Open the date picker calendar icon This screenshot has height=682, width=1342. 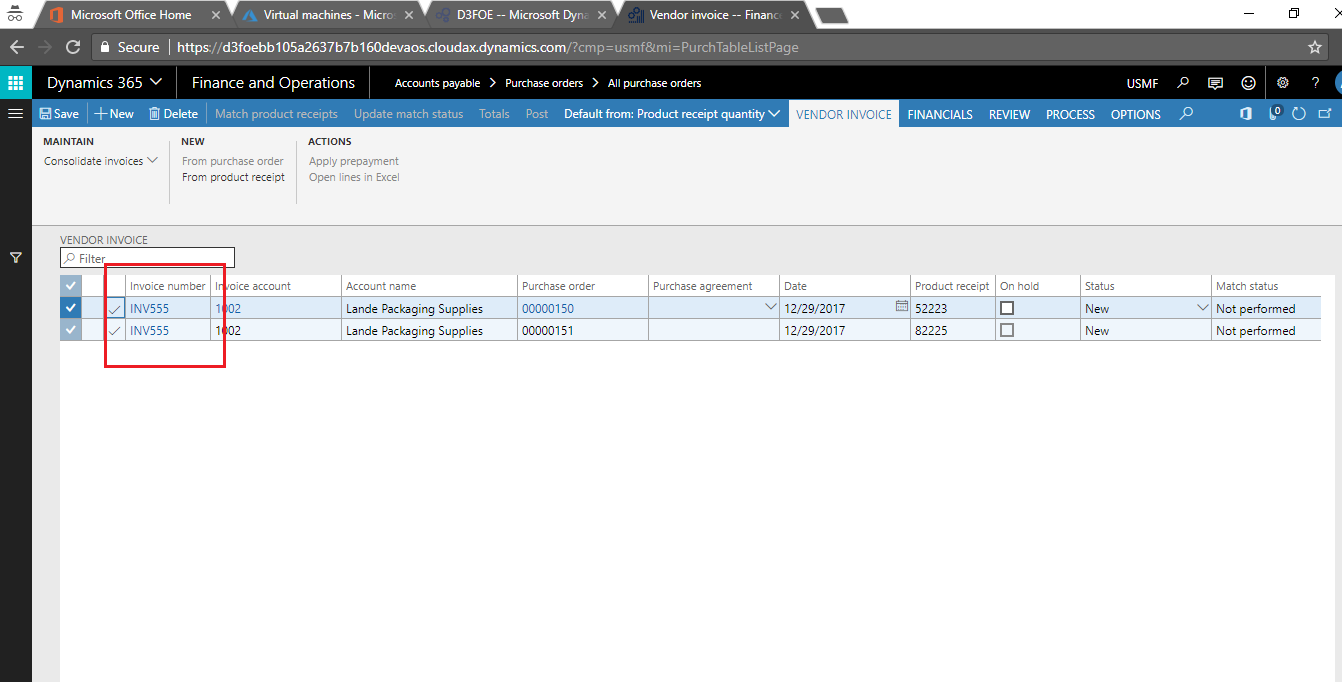click(902, 307)
